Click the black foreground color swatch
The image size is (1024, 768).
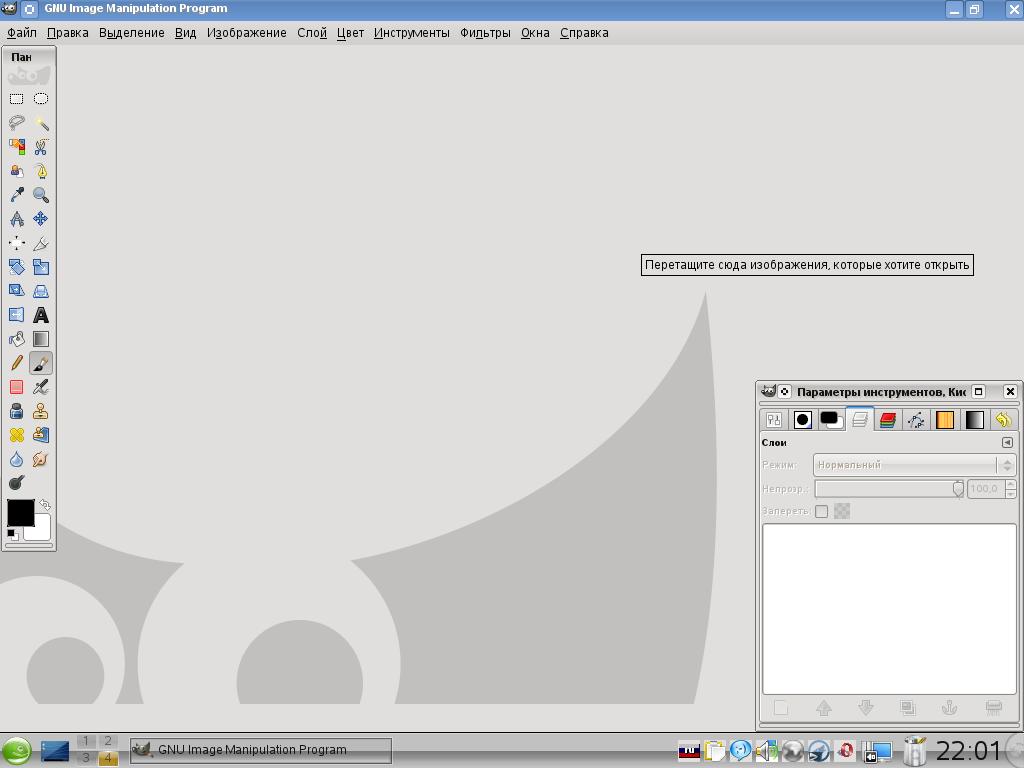[19, 512]
